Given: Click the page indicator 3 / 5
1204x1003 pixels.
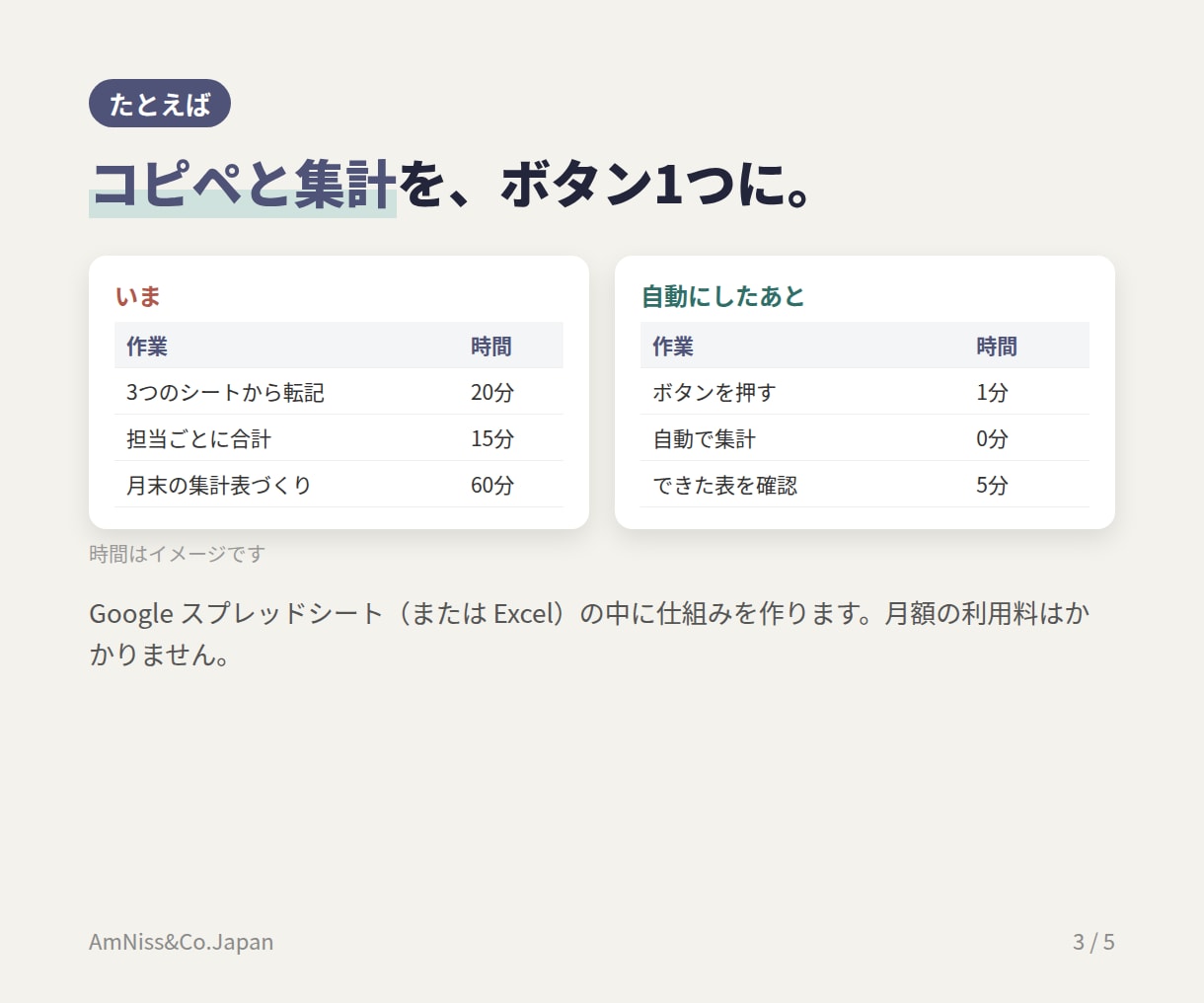Looking at the screenshot, I should (x=1093, y=942).
